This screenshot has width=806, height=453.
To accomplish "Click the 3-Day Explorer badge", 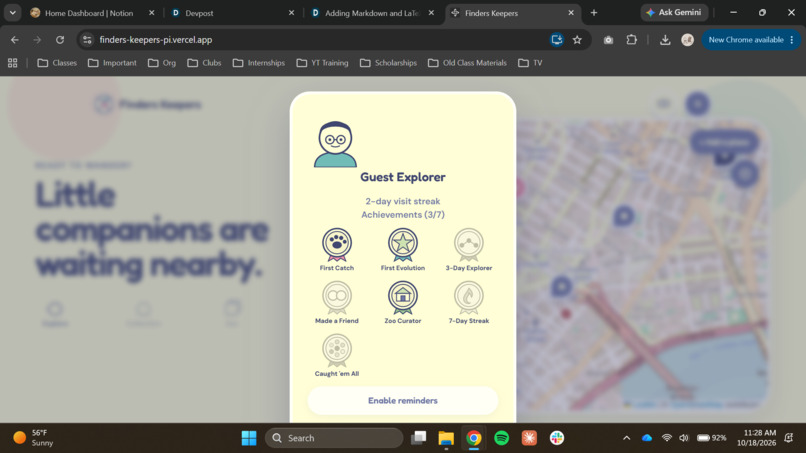I will click(468, 245).
